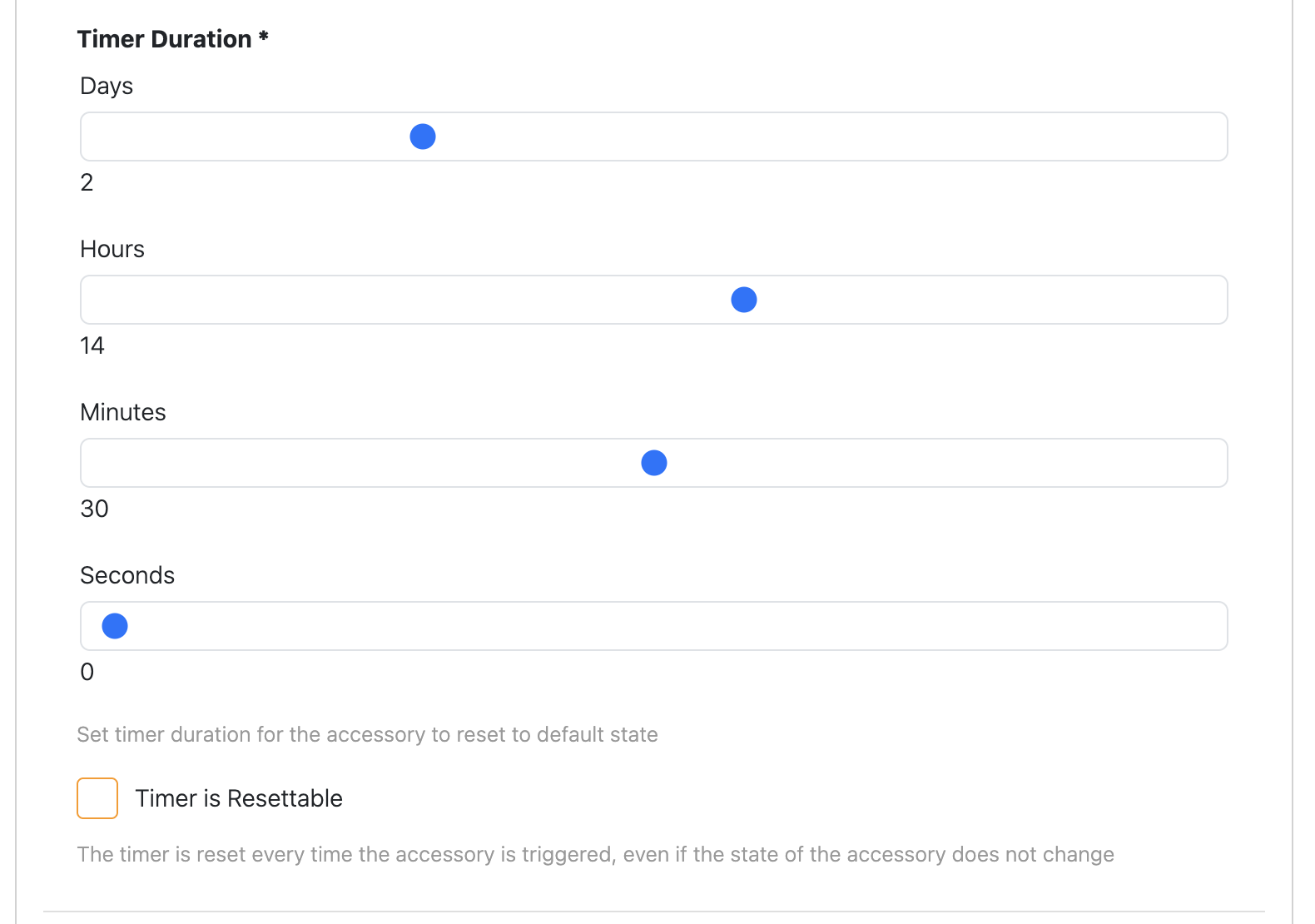1315x924 pixels.
Task: Enable the Timer is Resettable checkbox
Action: pos(97,798)
